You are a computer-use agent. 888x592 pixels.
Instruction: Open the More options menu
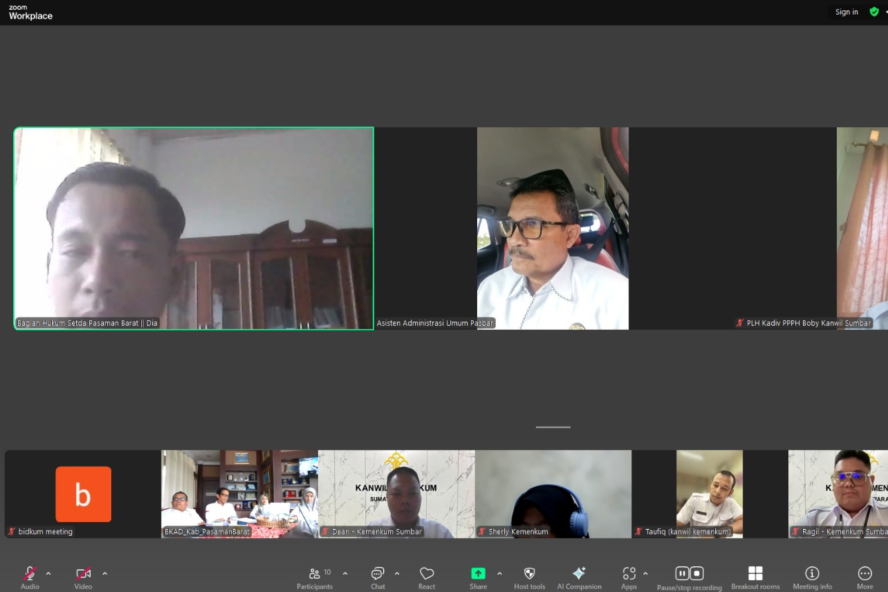coord(864,574)
